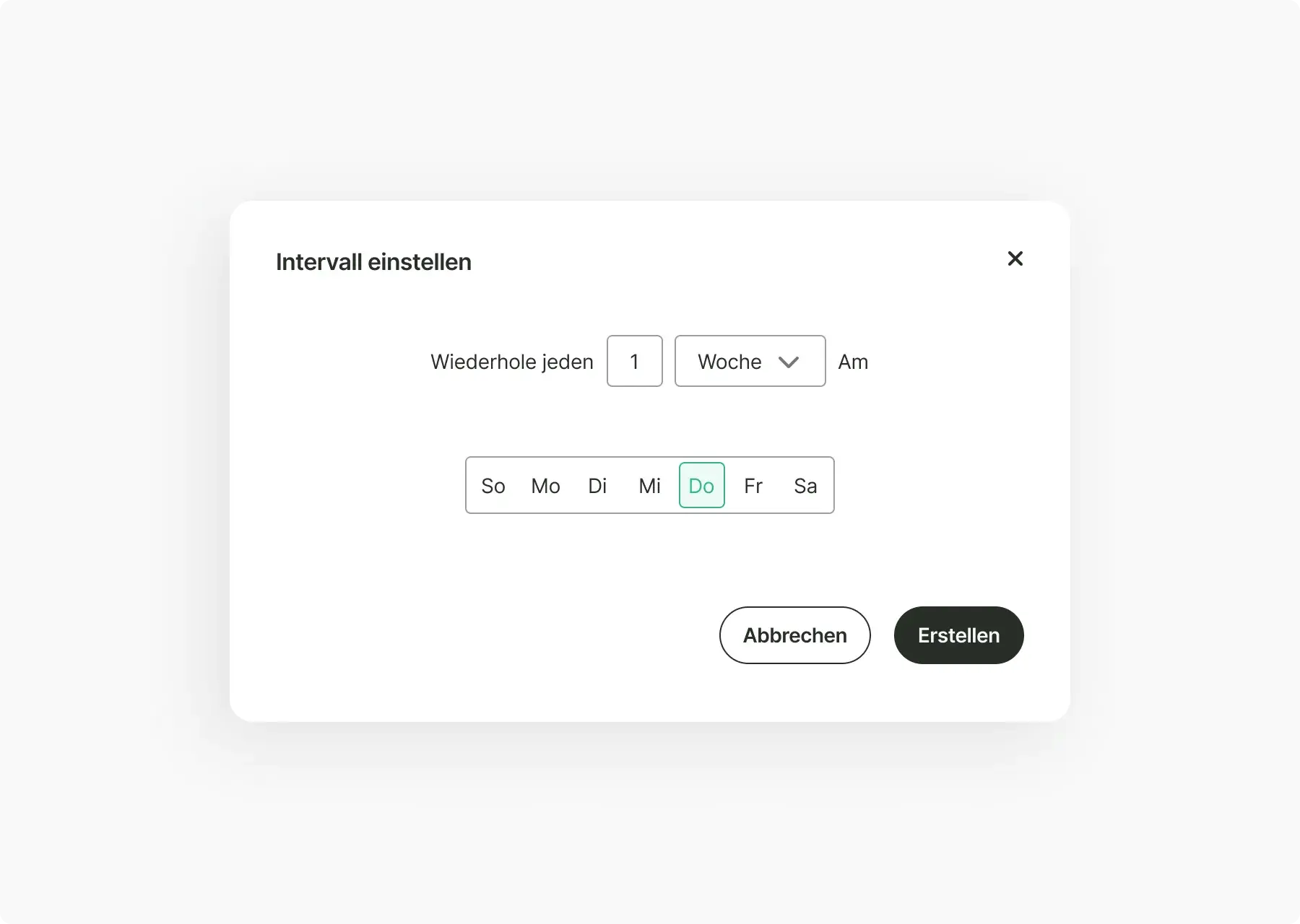Close the Intervall einstellen dialog with X
Viewport: 1300px width, 924px height.
point(1015,258)
